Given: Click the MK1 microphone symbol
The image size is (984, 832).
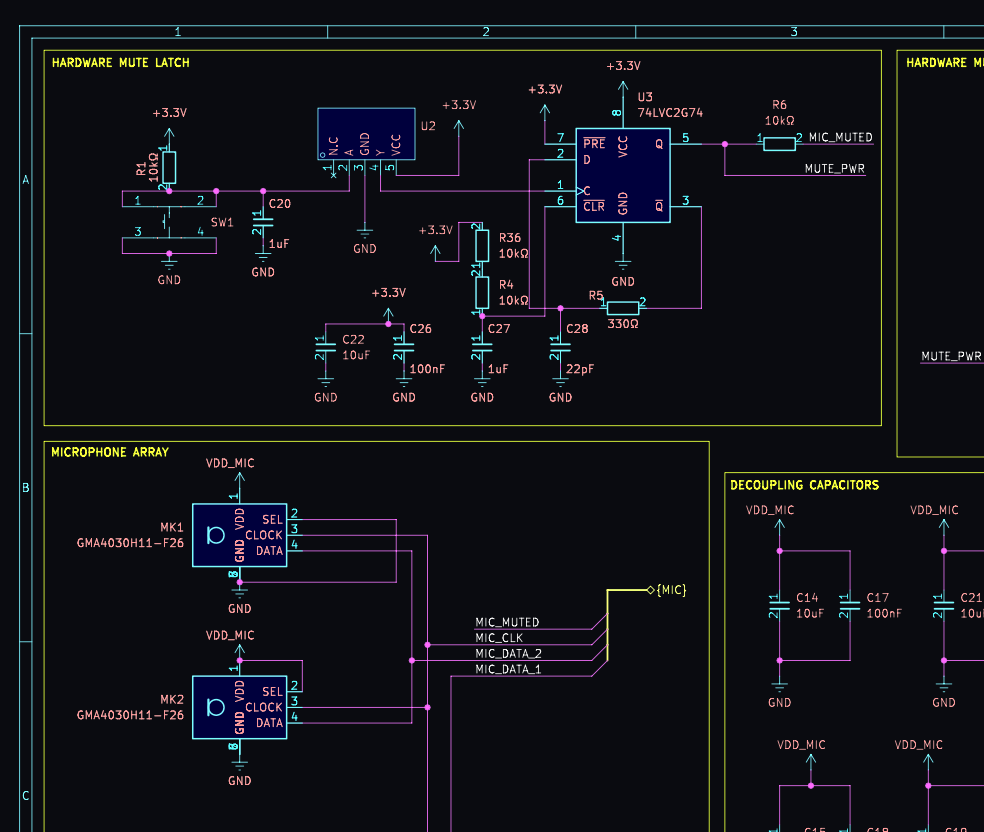Looking at the screenshot, I should coord(239,535).
